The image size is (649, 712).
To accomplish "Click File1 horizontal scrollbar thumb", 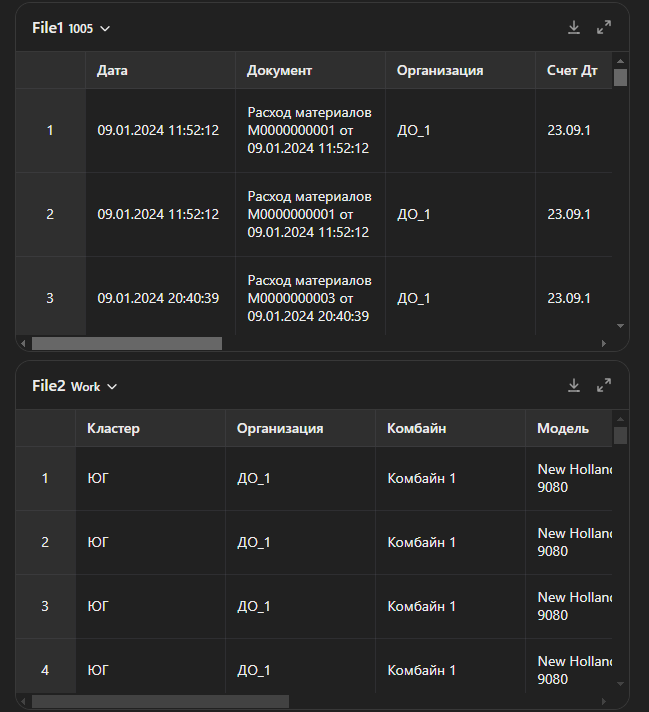I will click(126, 343).
